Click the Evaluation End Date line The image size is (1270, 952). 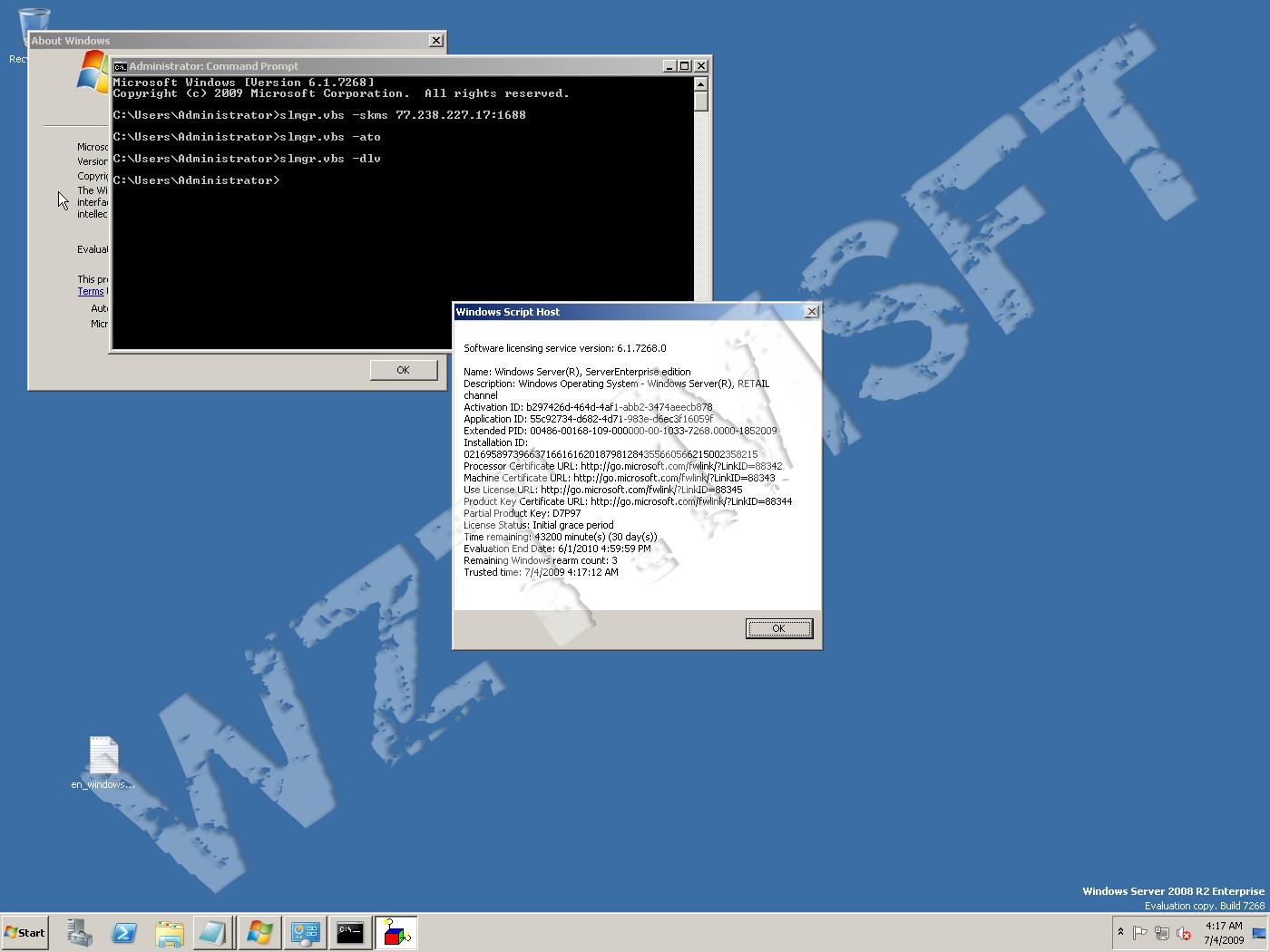[x=557, y=549]
